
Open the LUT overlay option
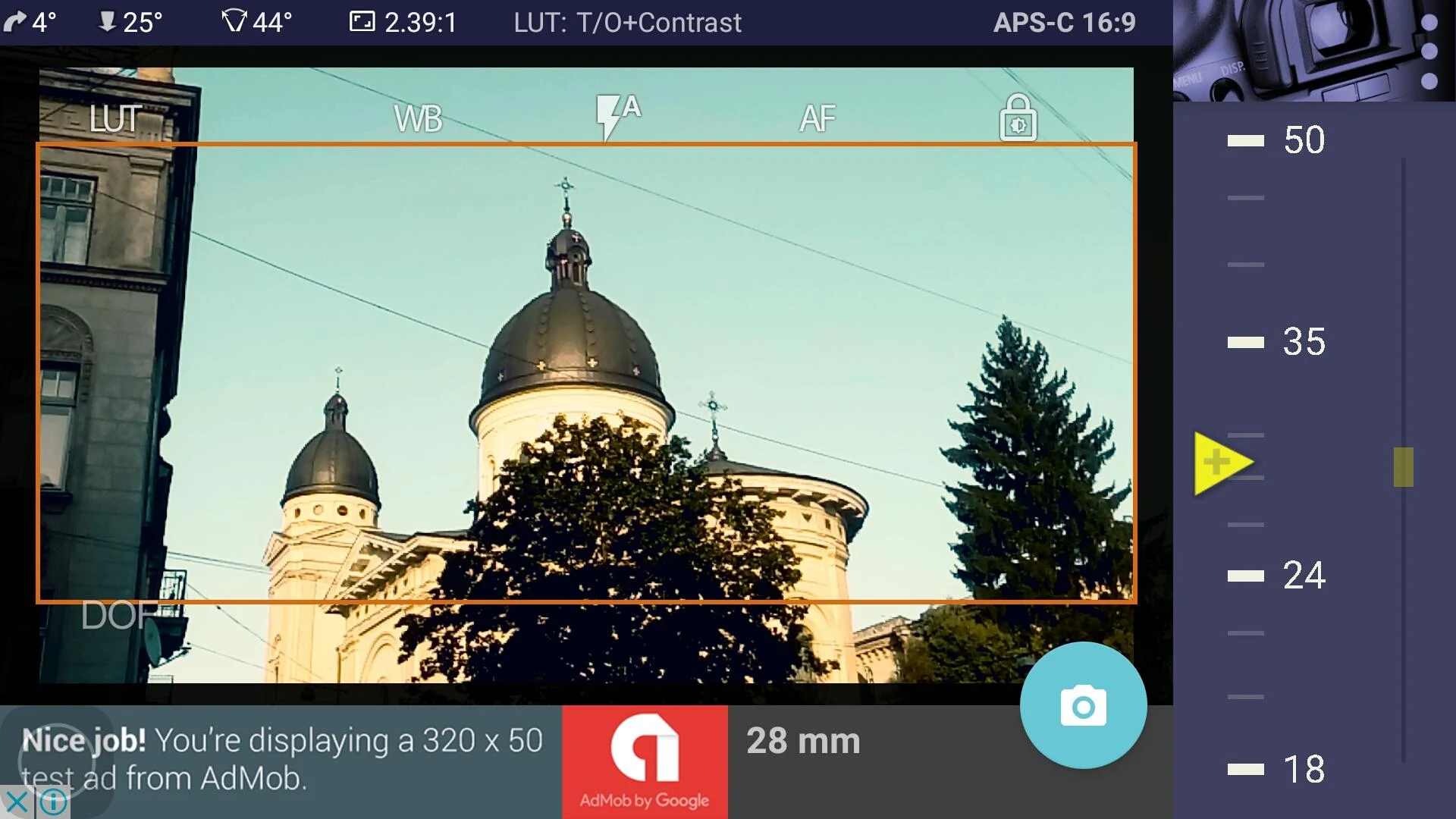coord(115,119)
